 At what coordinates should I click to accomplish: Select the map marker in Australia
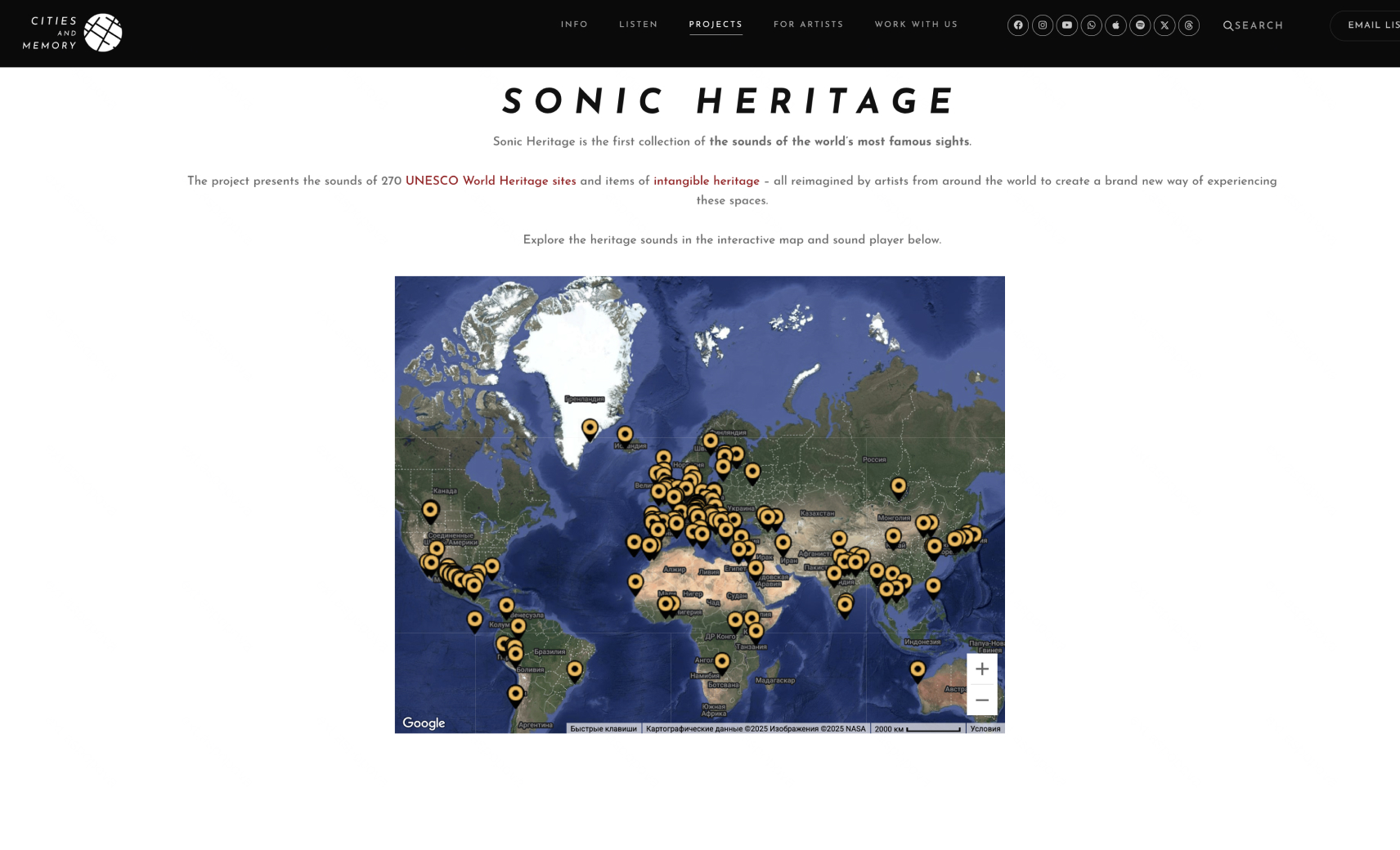point(918,672)
